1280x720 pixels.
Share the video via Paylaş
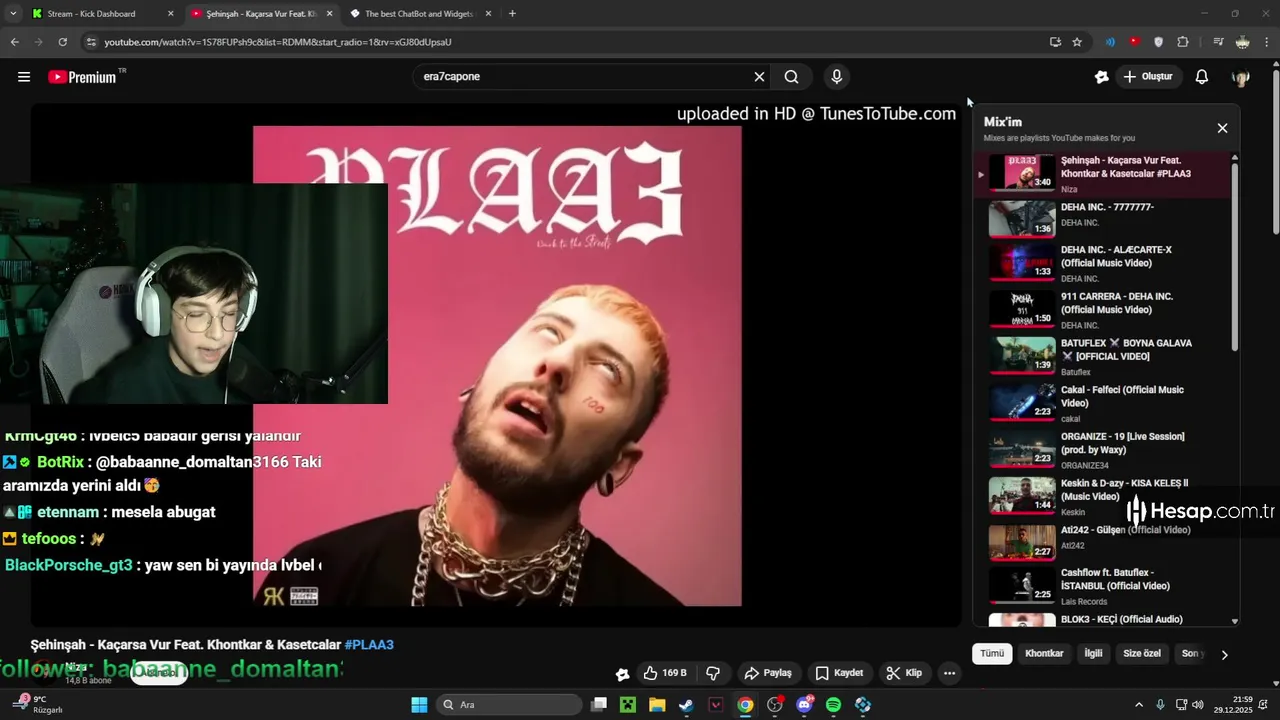(x=768, y=673)
